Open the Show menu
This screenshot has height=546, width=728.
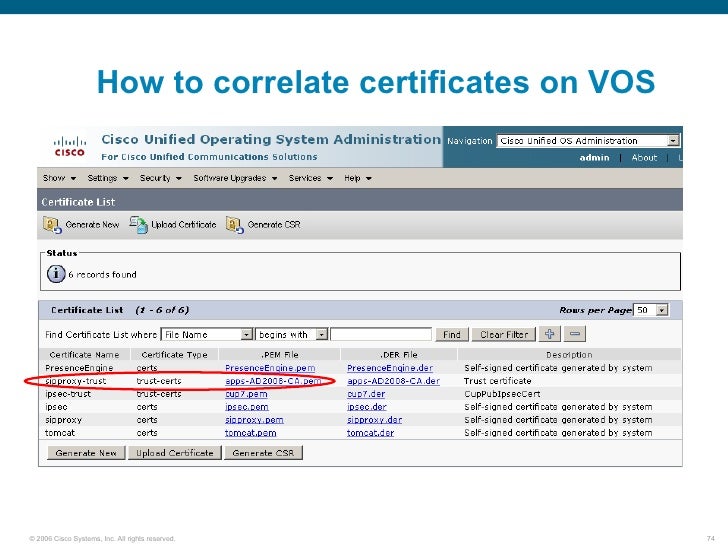pyautogui.click(x=59, y=178)
